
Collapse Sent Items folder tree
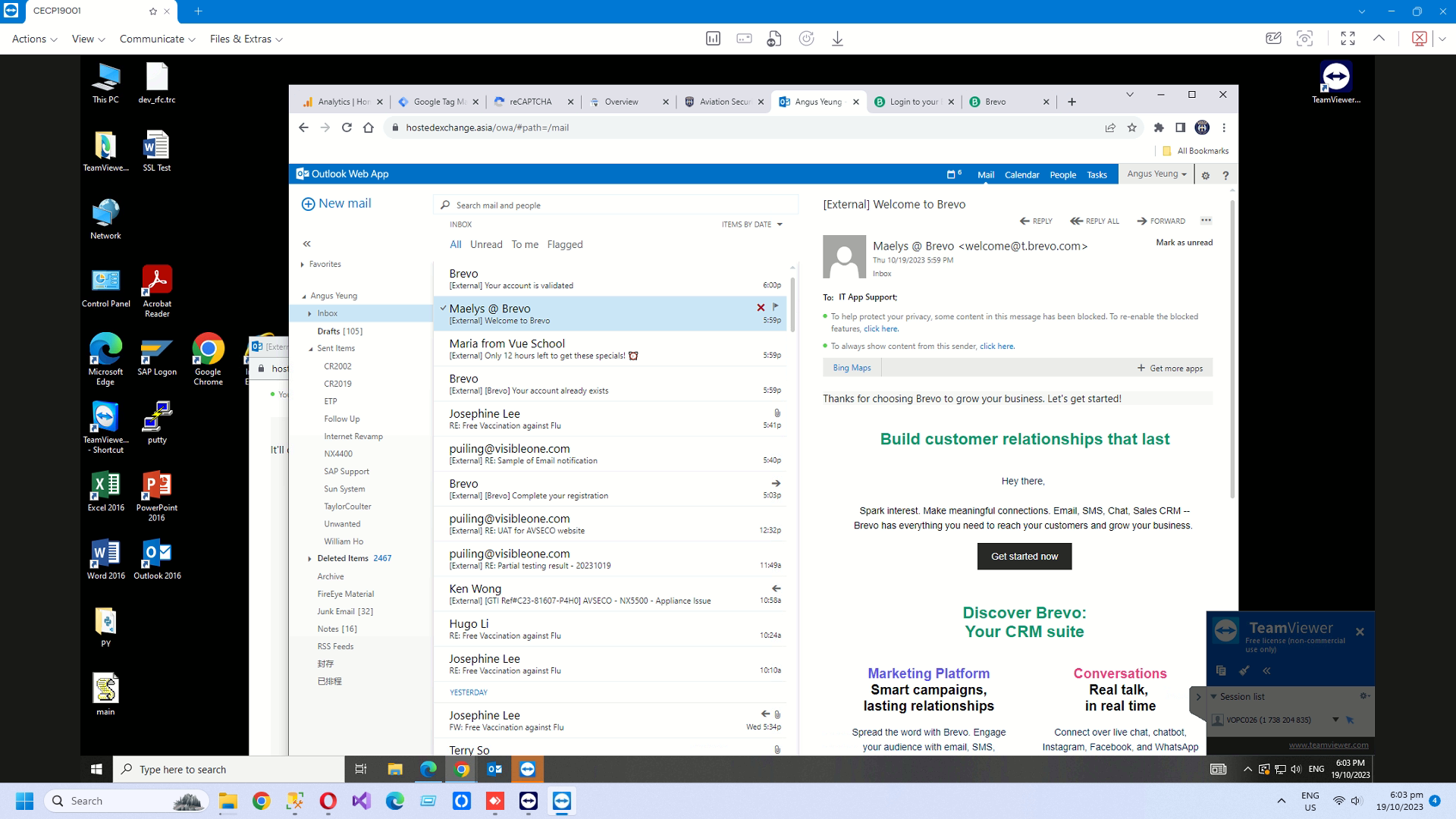[310, 349]
